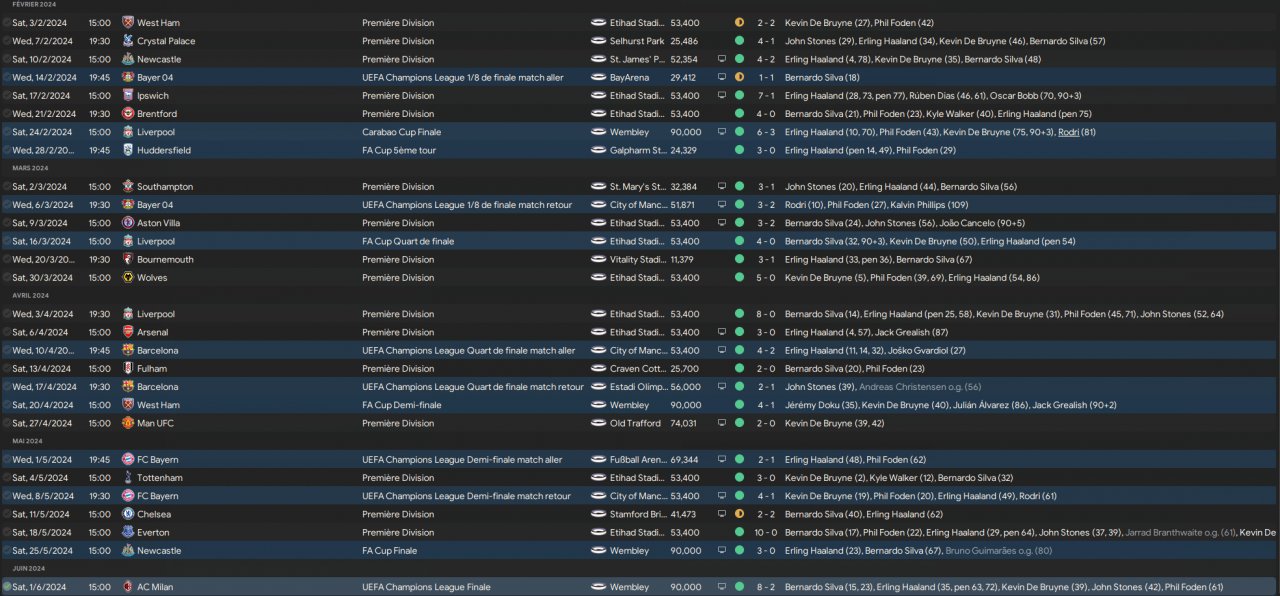Open the Bournemouth team link
The height and width of the screenshot is (596, 1280).
click(x=166, y=259)
